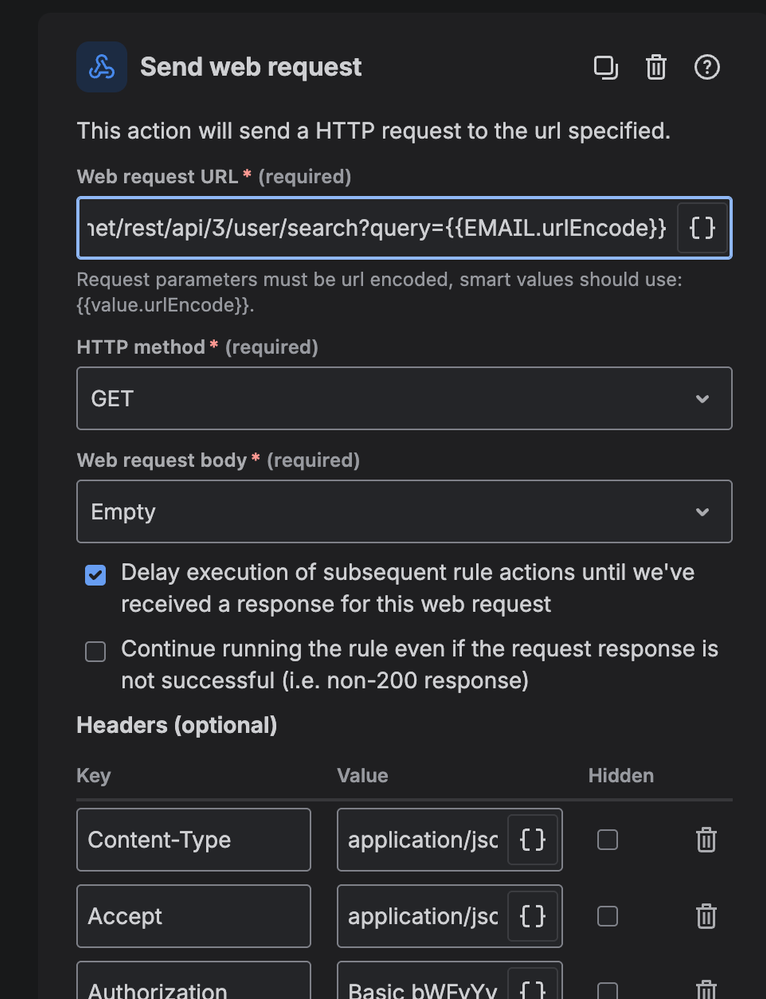Enable continue running on non-200 response
The width and height of the screenshot is (766, 999).
point(95,651)
